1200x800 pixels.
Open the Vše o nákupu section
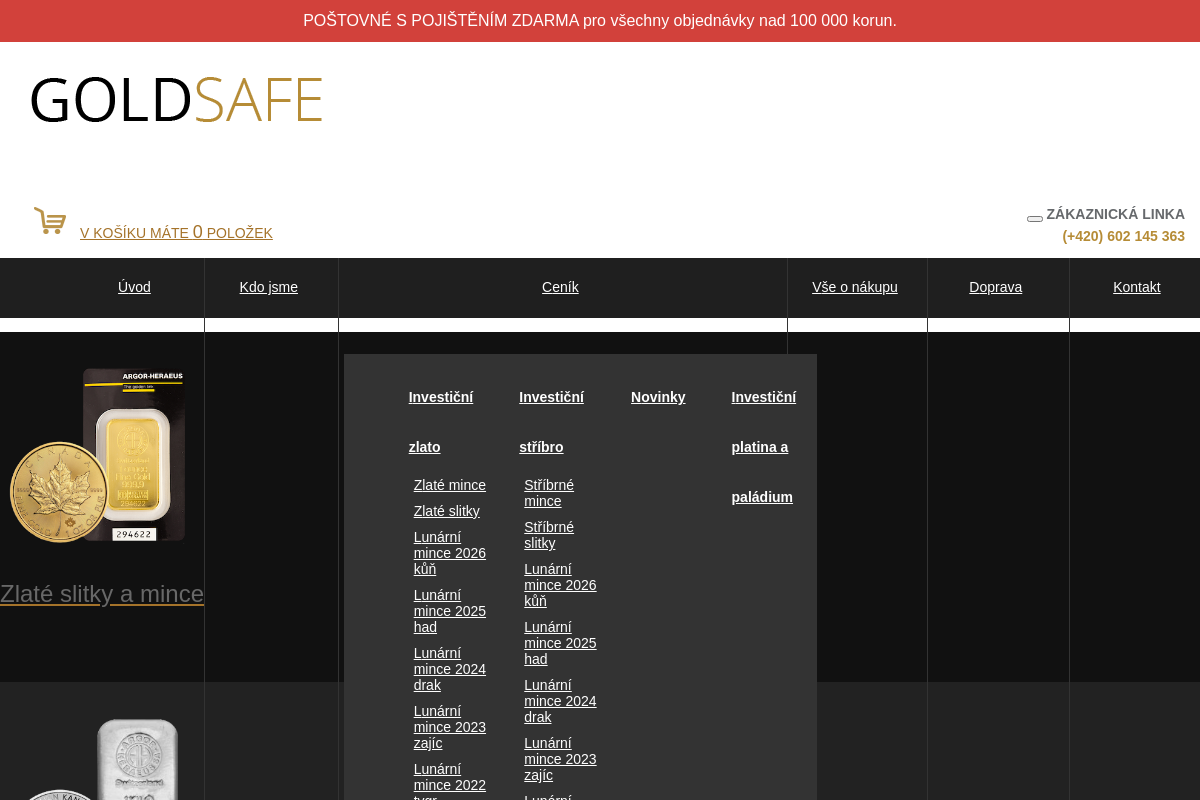pos(854,287)
